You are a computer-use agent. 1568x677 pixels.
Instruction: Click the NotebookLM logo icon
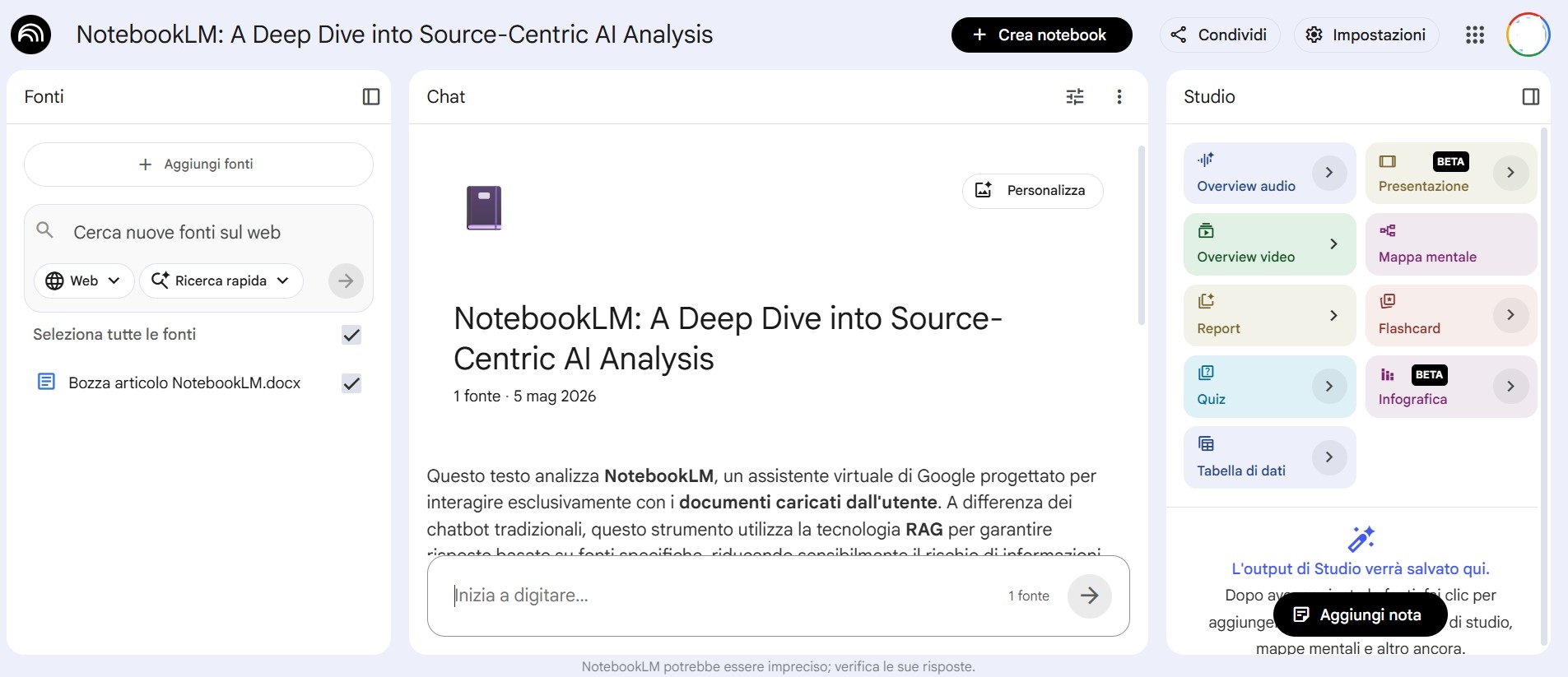31,35
